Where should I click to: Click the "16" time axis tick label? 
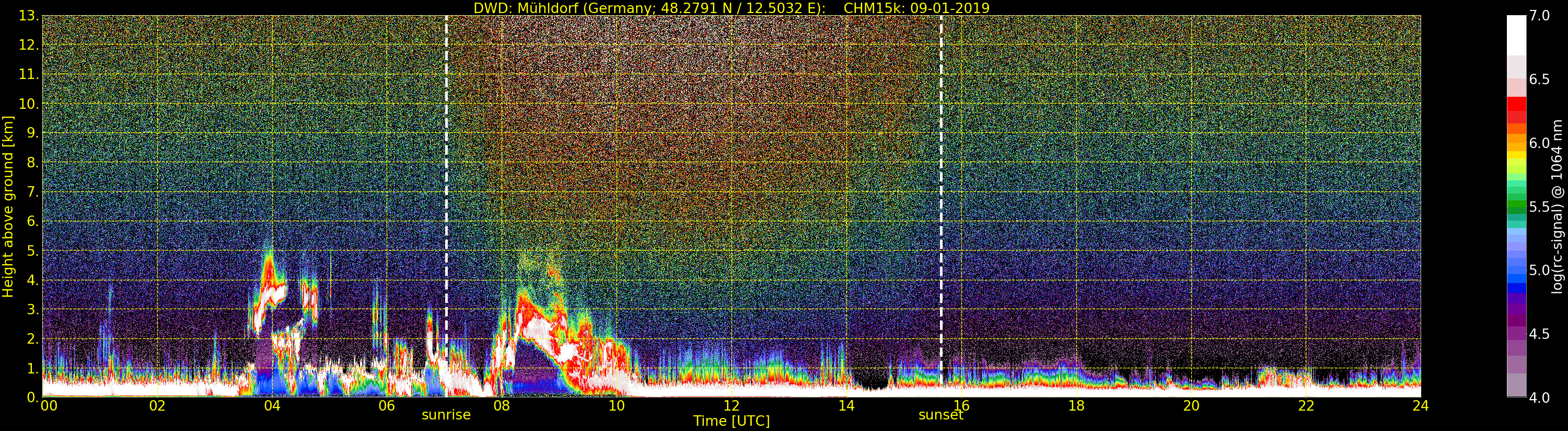click(x=961, y=405)
